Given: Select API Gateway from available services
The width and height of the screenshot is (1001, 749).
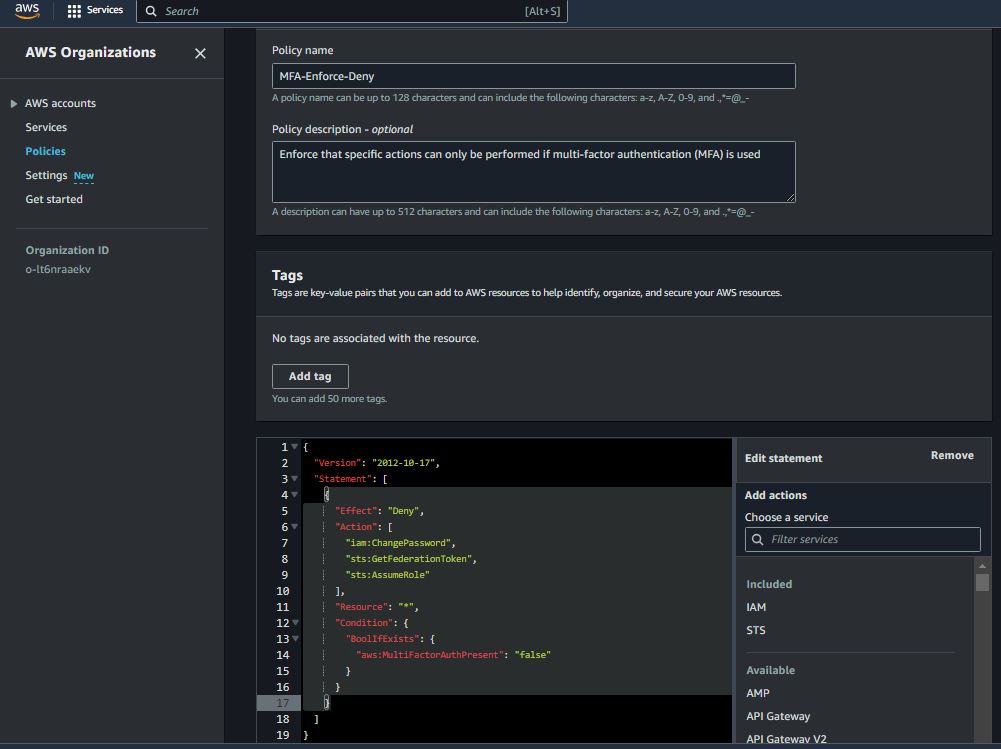Looking at the screenshot, I should coord(778,716).
